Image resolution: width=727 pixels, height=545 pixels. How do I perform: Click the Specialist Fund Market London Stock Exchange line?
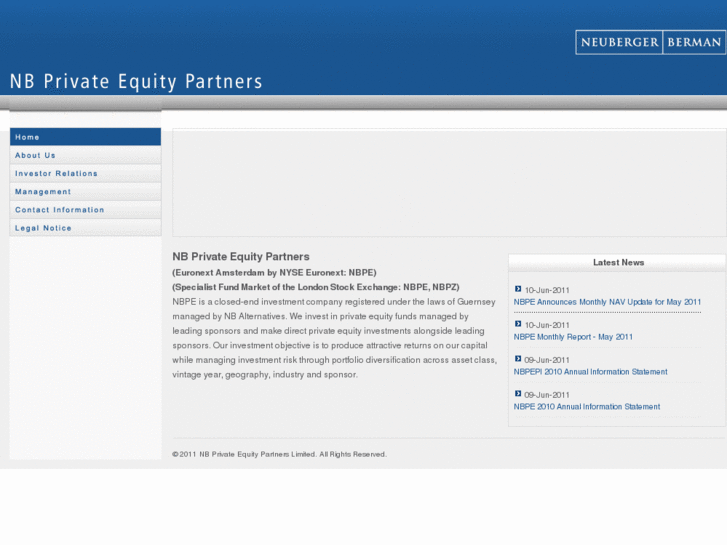[316, 287]
